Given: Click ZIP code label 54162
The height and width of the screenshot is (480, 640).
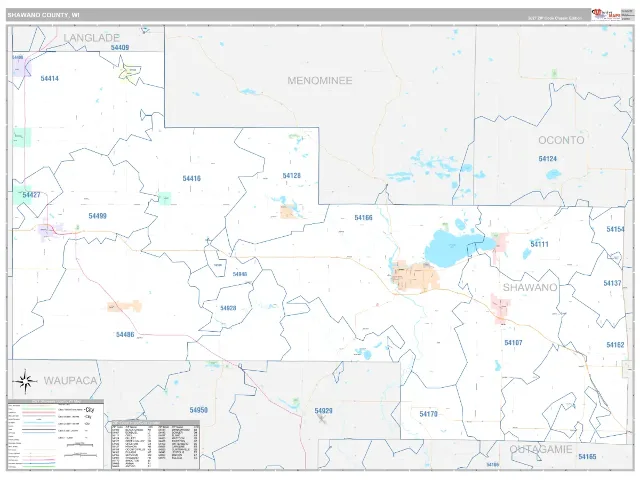Looking at the screenshot, I should tap(615, 345).
